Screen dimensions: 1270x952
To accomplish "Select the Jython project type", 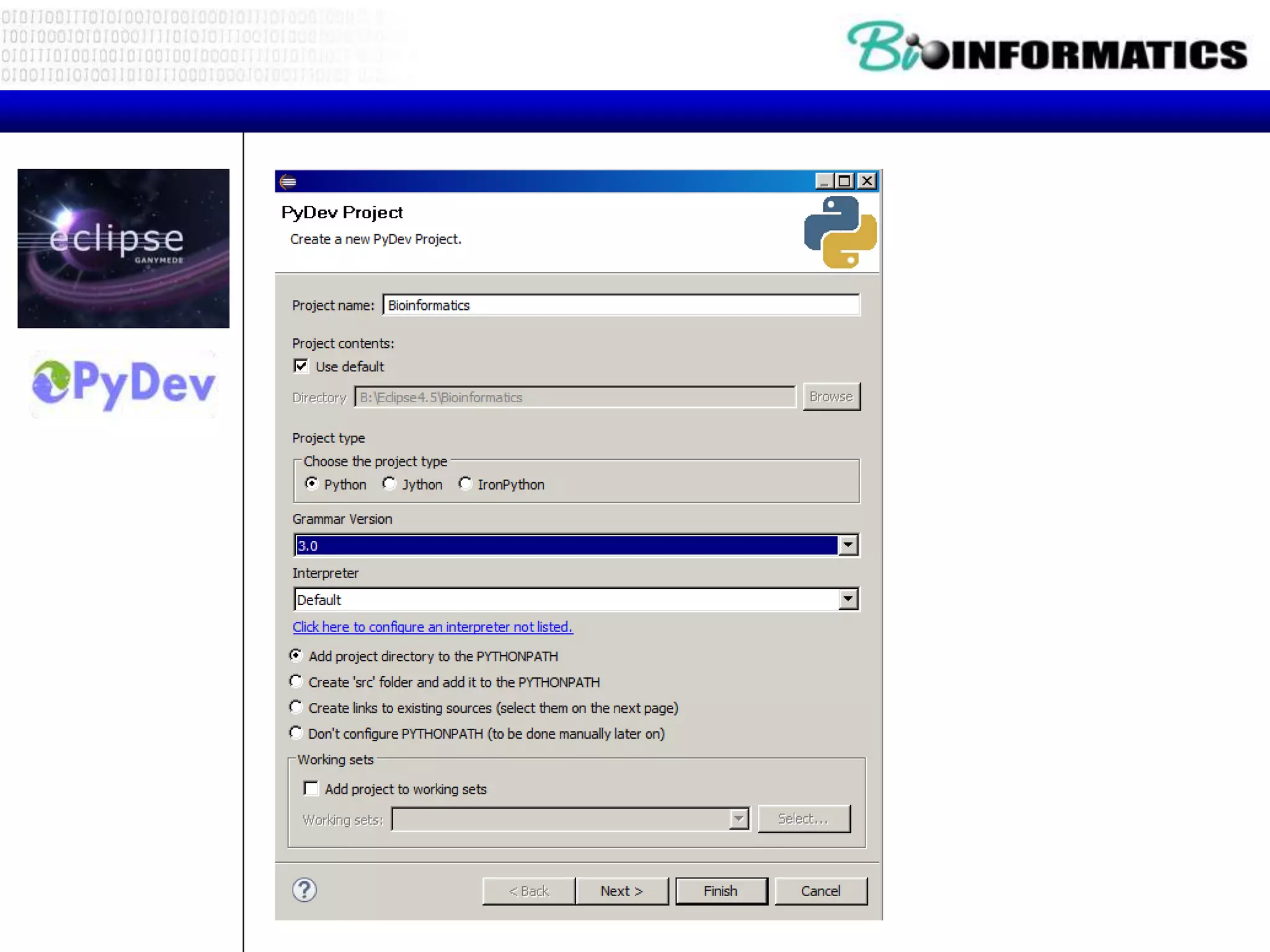I will [x=389, y=483].
